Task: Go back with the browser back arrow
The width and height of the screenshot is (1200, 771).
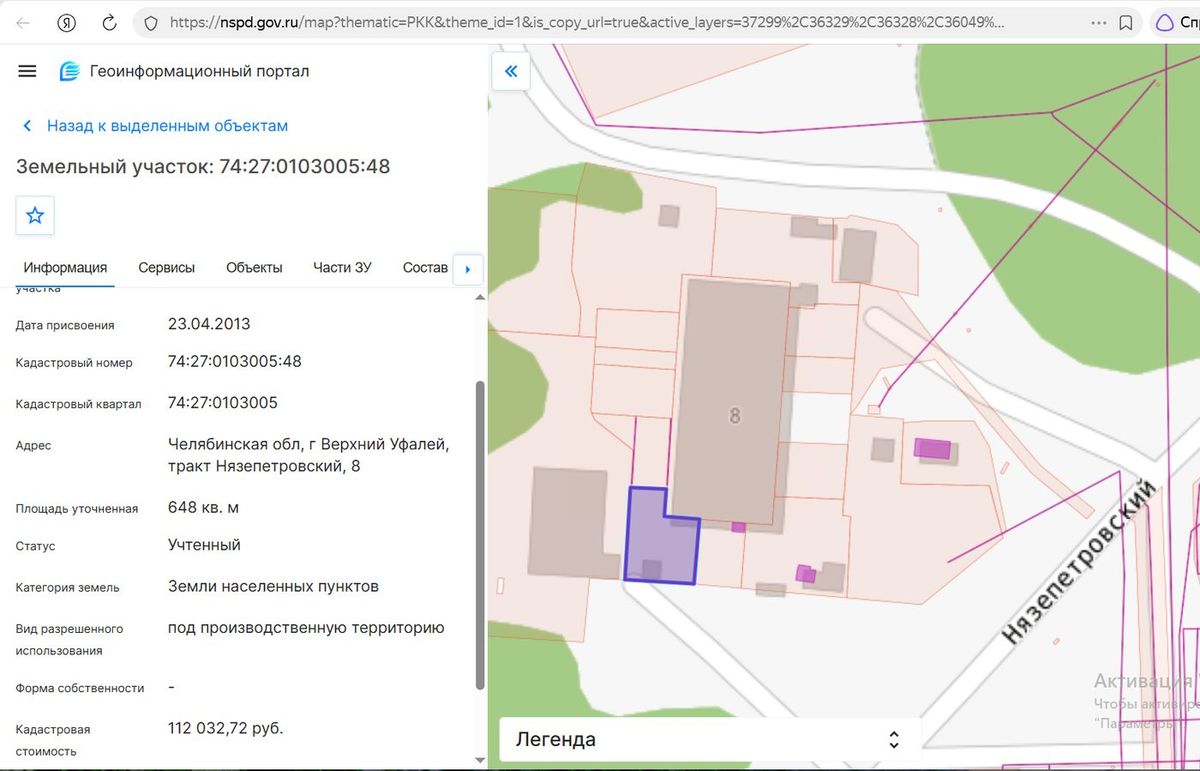Action: pos(23,22)
